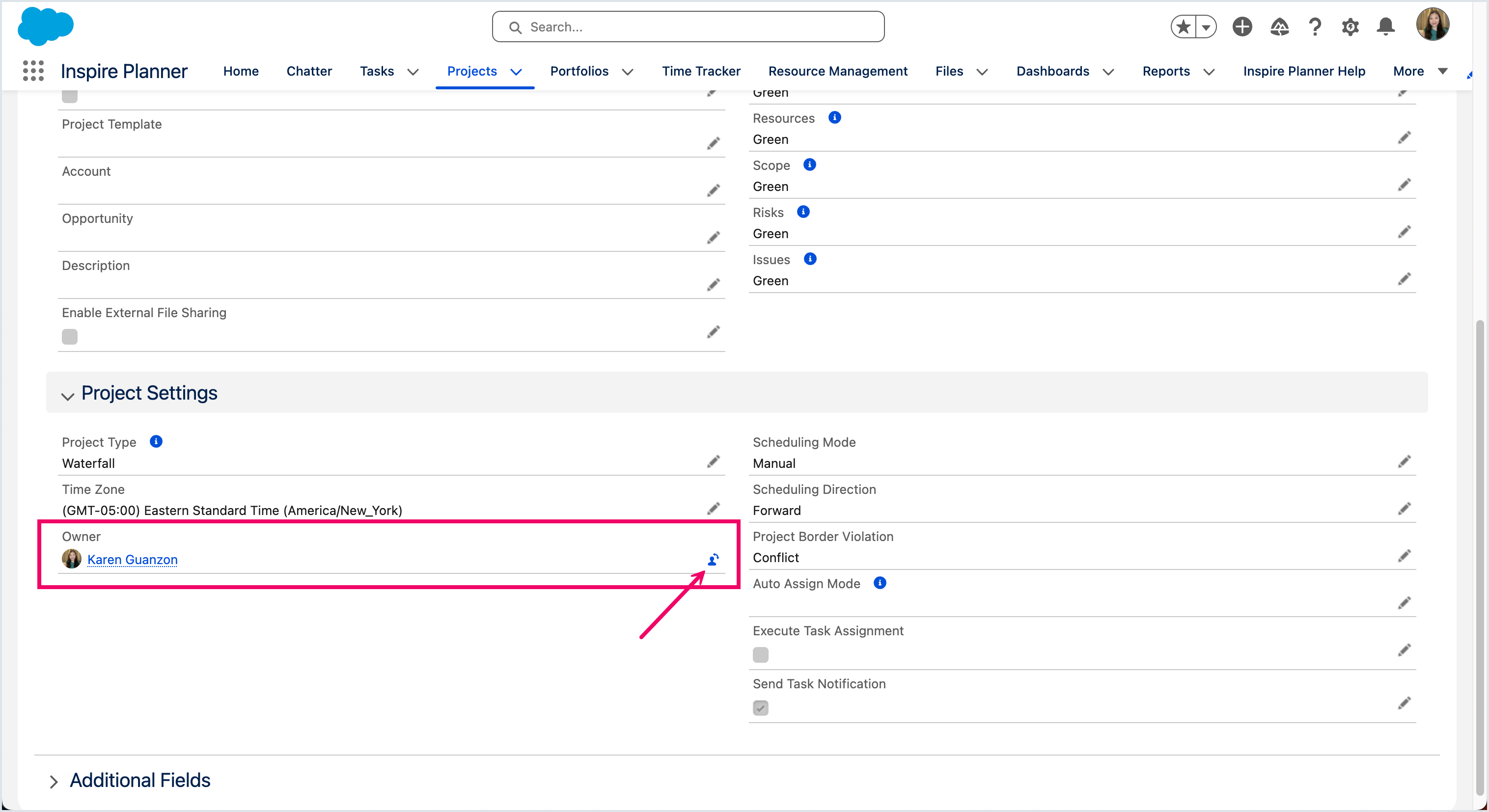Show info tooltip for Risks
The height and width of the screenshot is (812, 1489).
click(803, 212)
